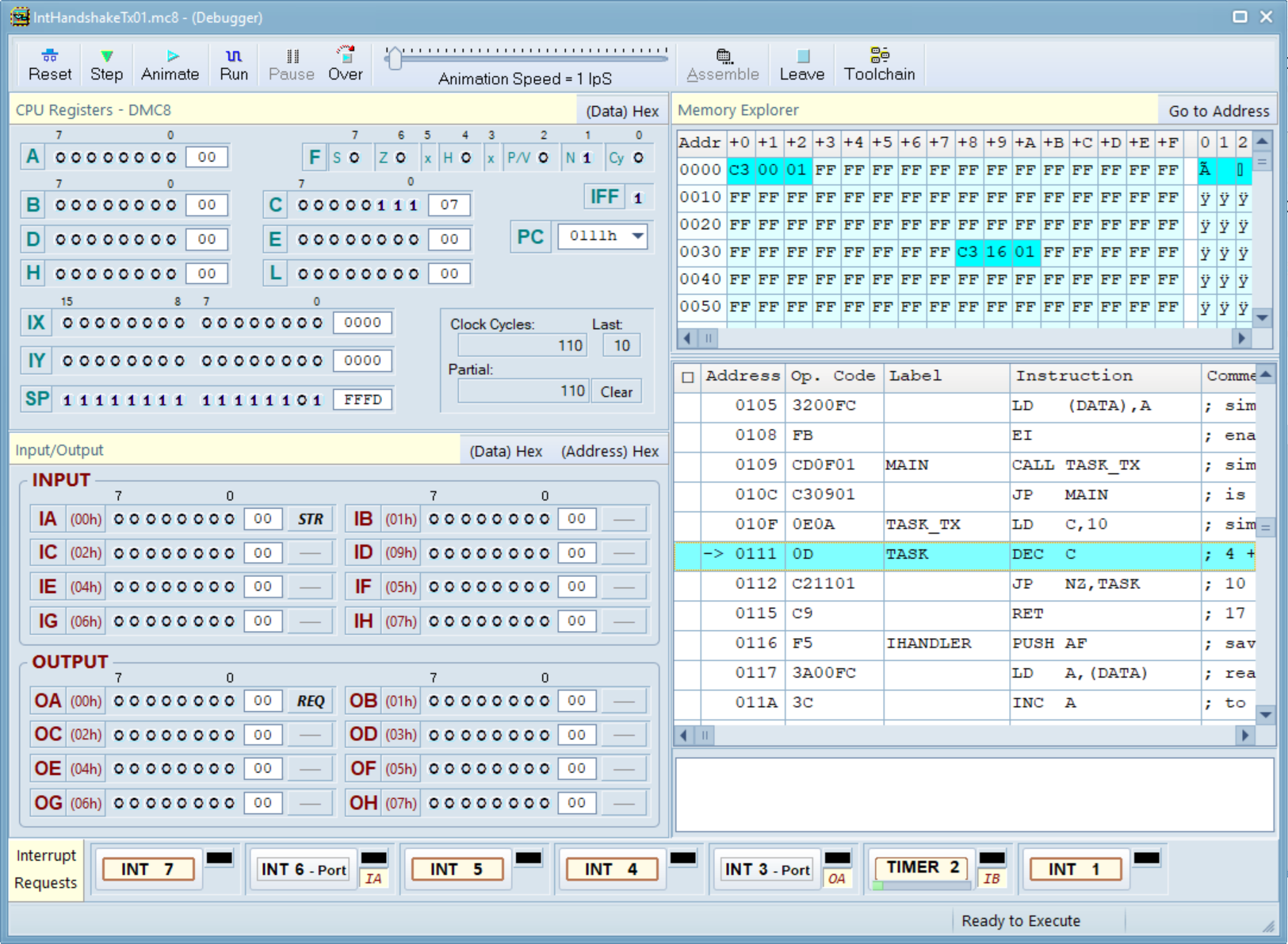The width and height of the screenshot is (1288, 944).
Task: Trigger the INT 3 - Port interrupt
Action: click(x=766, y=869)
